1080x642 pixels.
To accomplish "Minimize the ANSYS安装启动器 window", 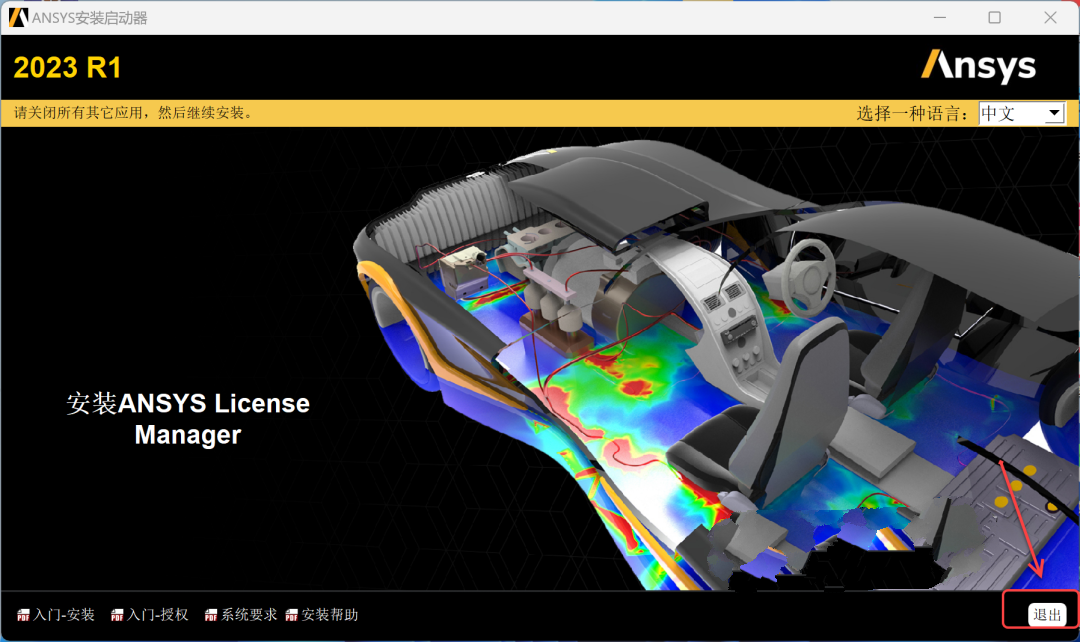I will pos(939,17).
